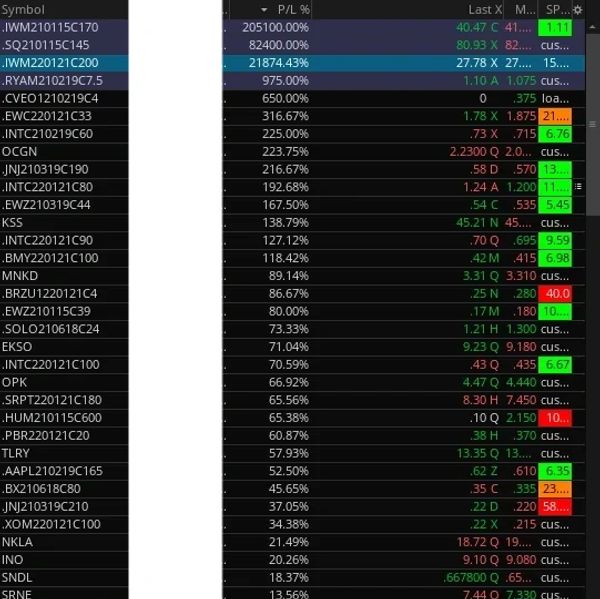Select the .BMY220121C100 symbol
This screenshot has height=599, width=600.
[x=50, y=258]
